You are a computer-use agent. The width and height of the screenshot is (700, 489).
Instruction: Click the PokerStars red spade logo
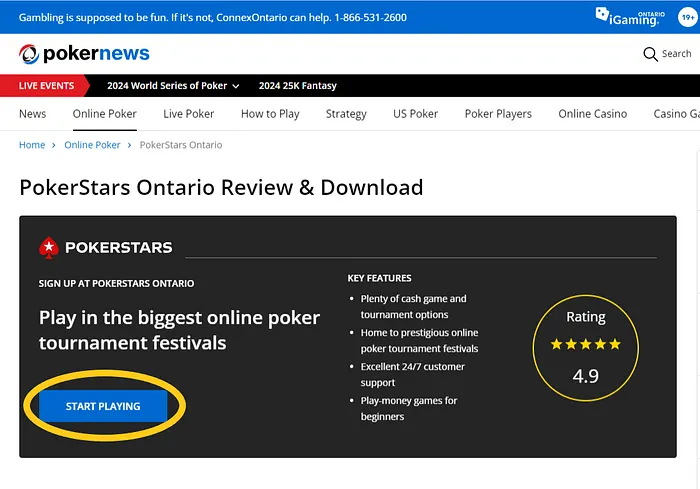pyautogui.click(x=48, y=247)
